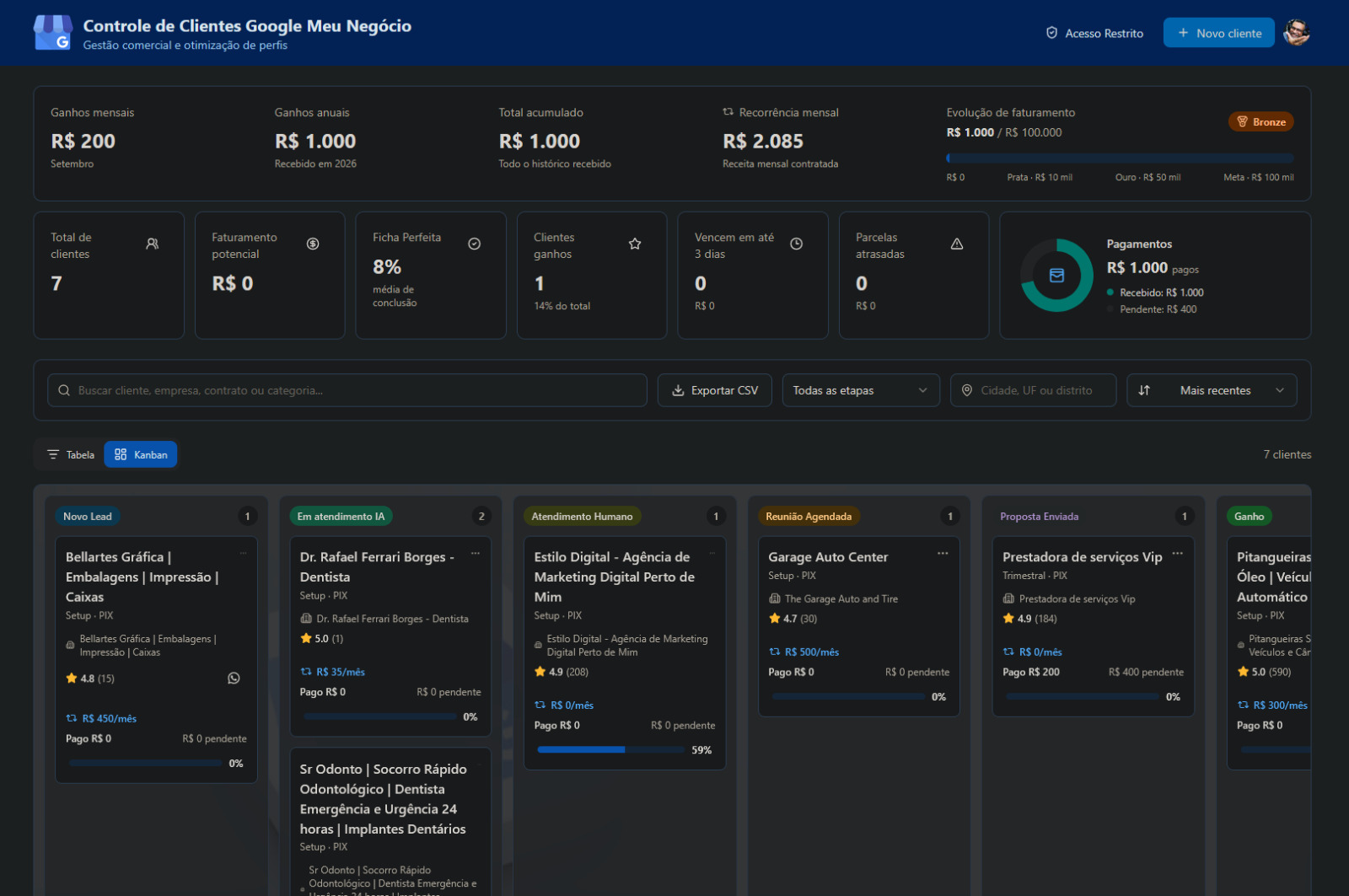The height and width of the screenshot is (896, 1349).
Task: Click the shield icon beside Acesso Restrito
Action: click(1051, 33)
